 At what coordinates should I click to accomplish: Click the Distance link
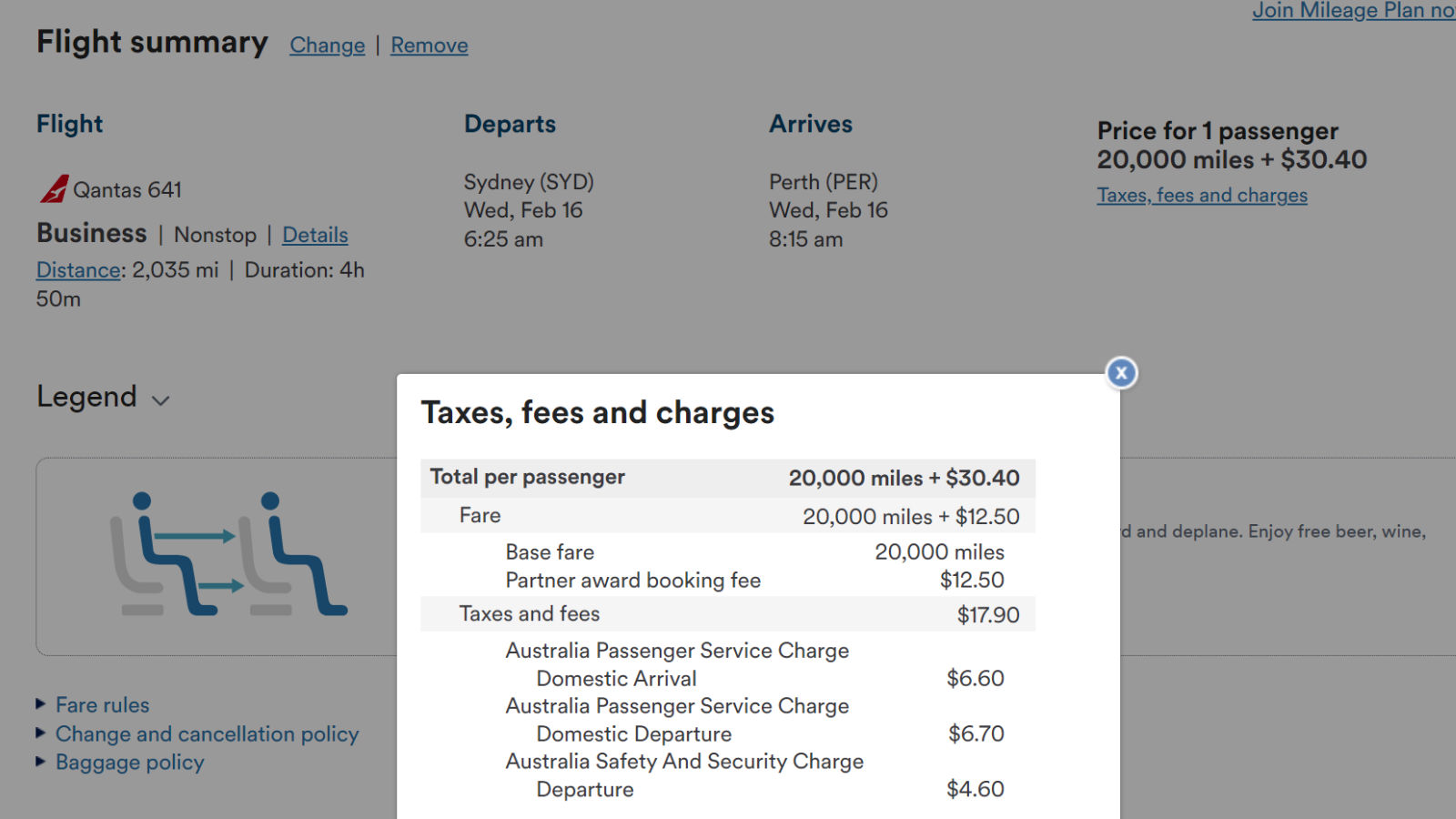(x=78, y=270)
